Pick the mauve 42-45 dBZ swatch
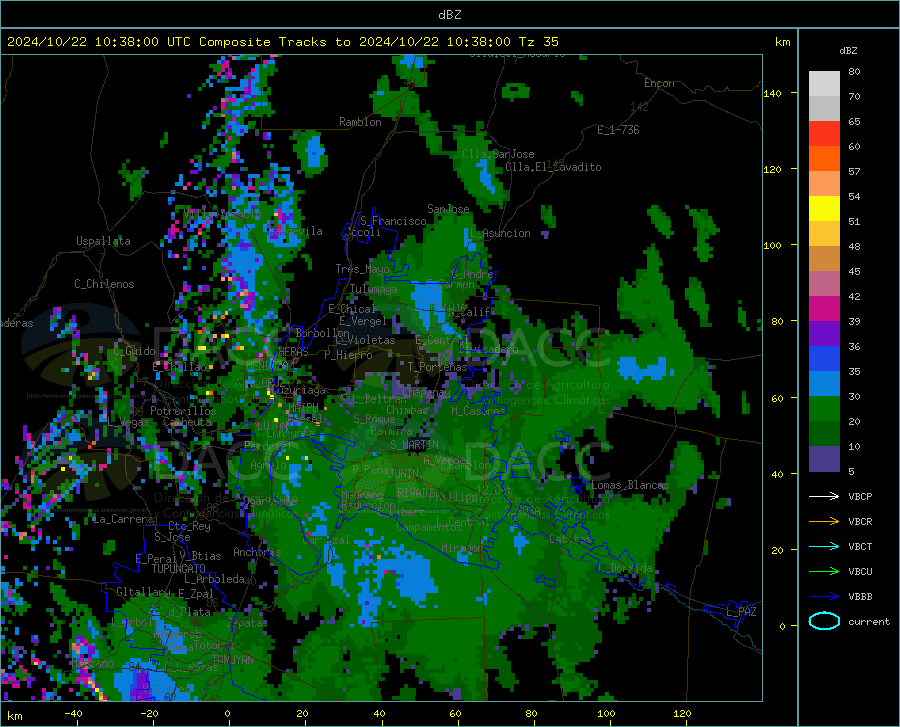The width and height of the screenshot is (900, 727). click(824, 284)
